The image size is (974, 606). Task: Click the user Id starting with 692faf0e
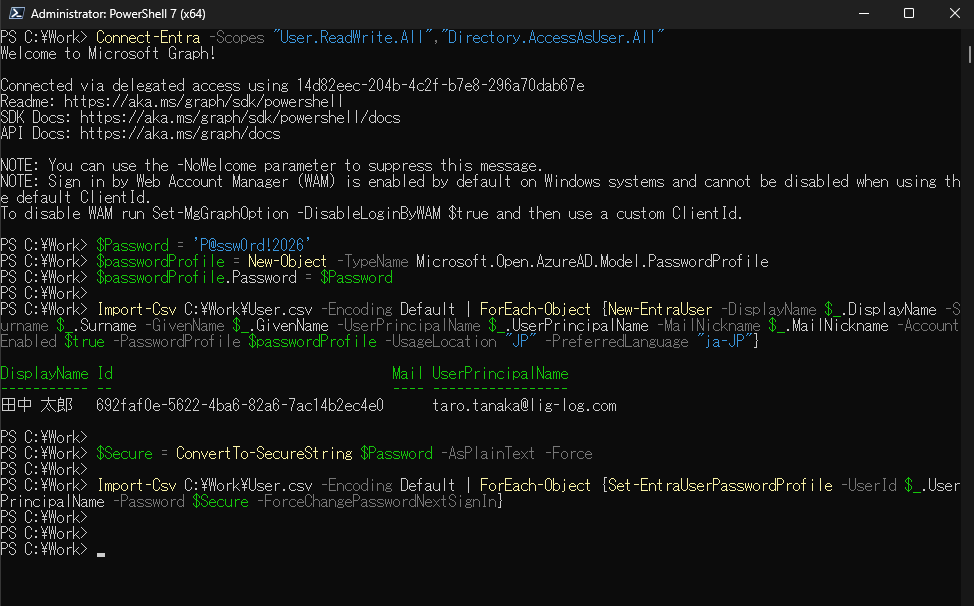[x=240, y=405]
